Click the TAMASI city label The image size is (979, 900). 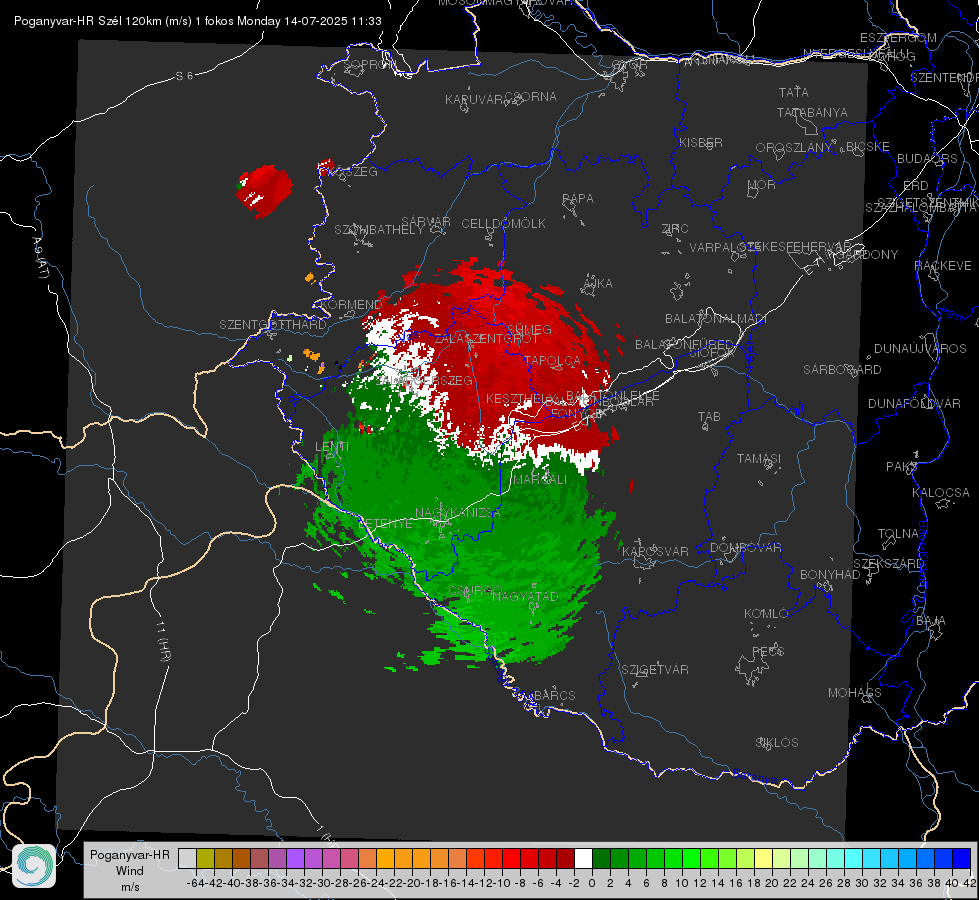(x=759, y=458)
